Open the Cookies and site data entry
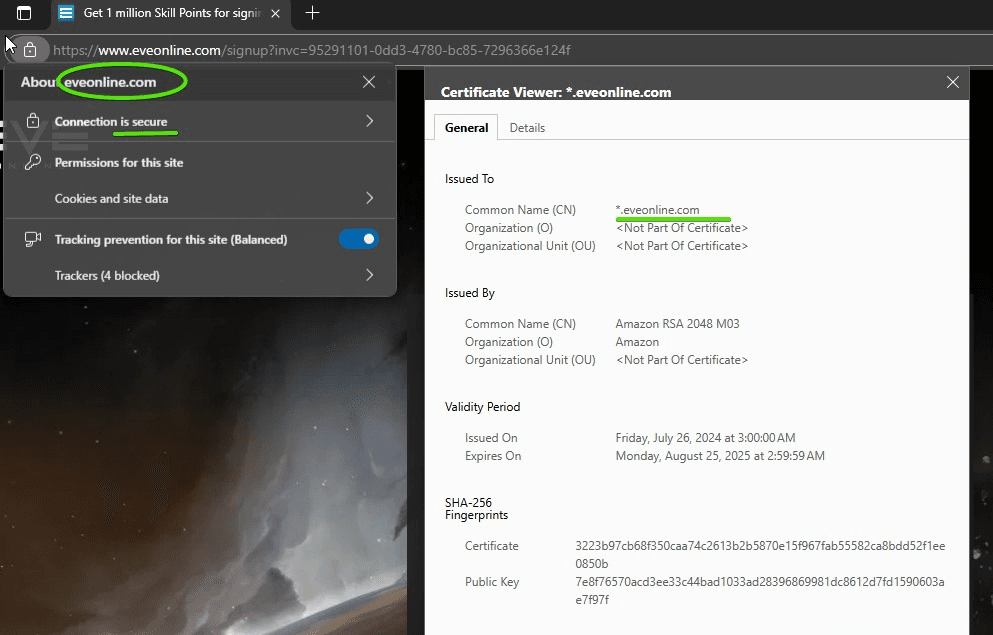The height and width of the screenshot is (635, 993). [111, 198]
